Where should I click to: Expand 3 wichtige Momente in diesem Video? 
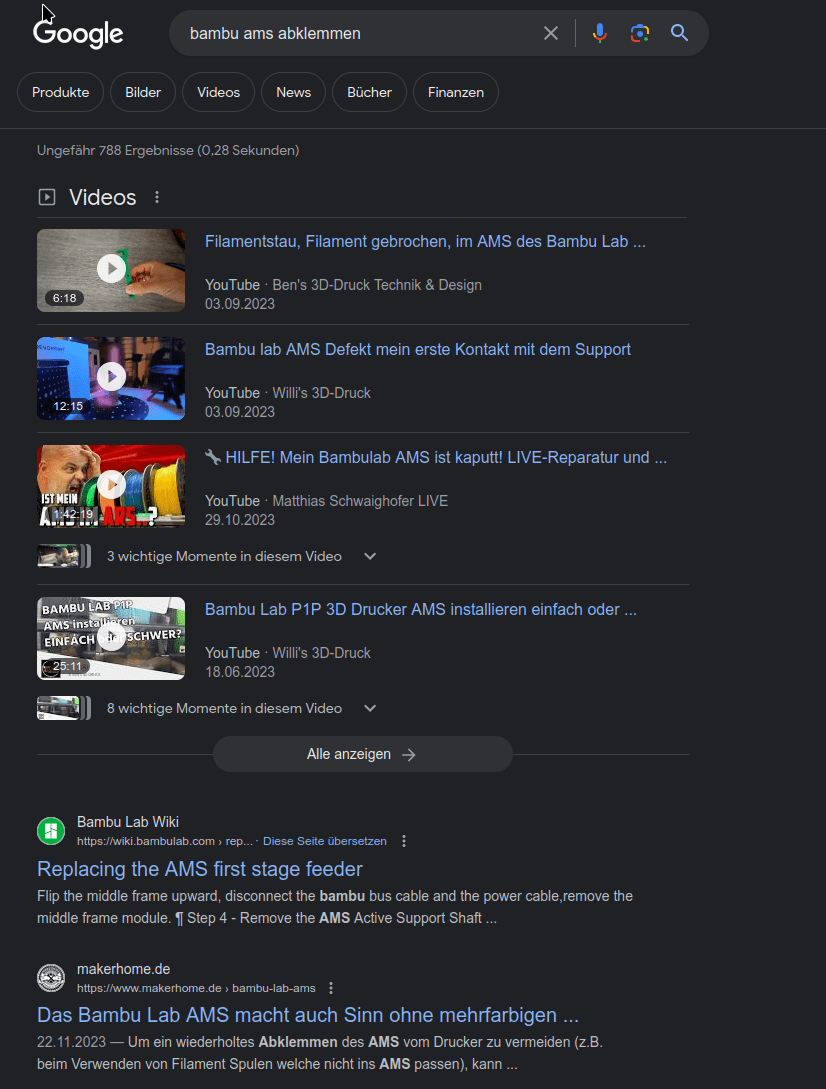[370, 556]
